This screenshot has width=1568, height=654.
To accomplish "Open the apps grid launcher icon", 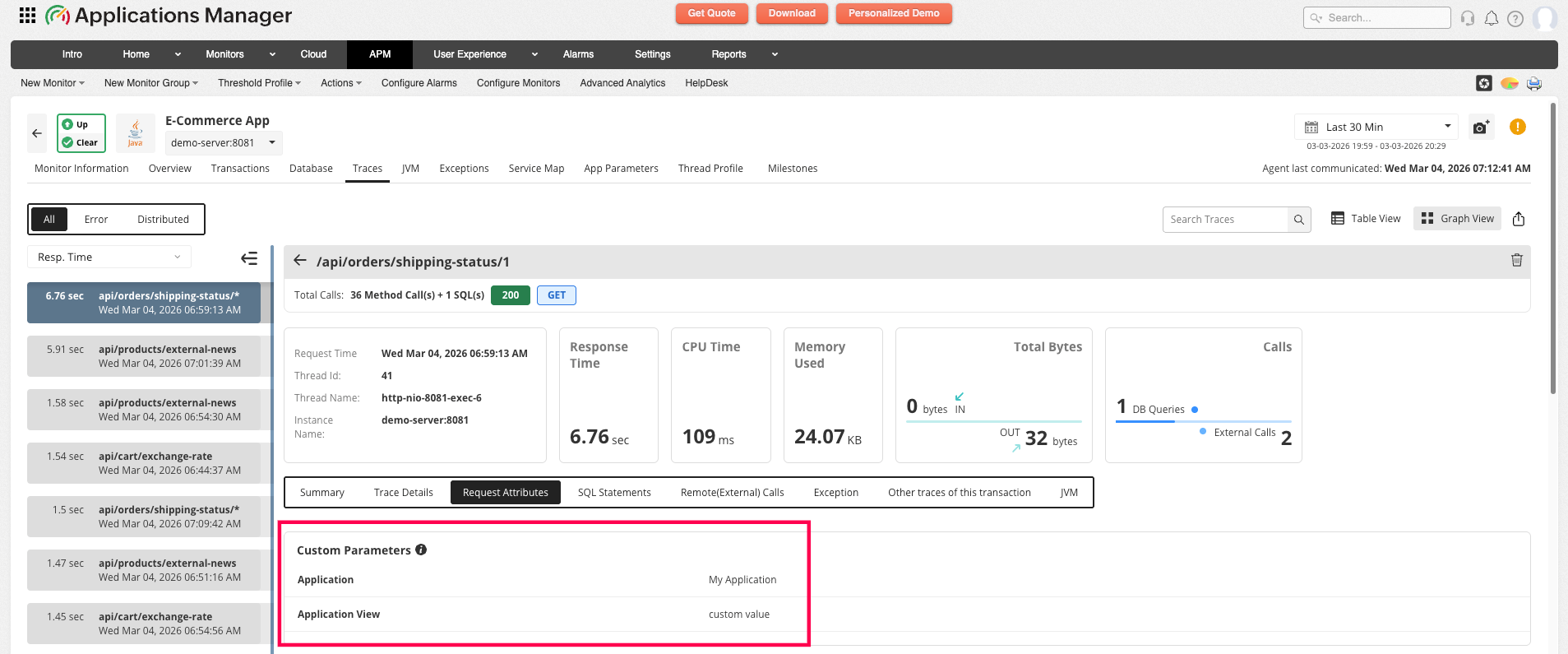I will click(27, 16).
